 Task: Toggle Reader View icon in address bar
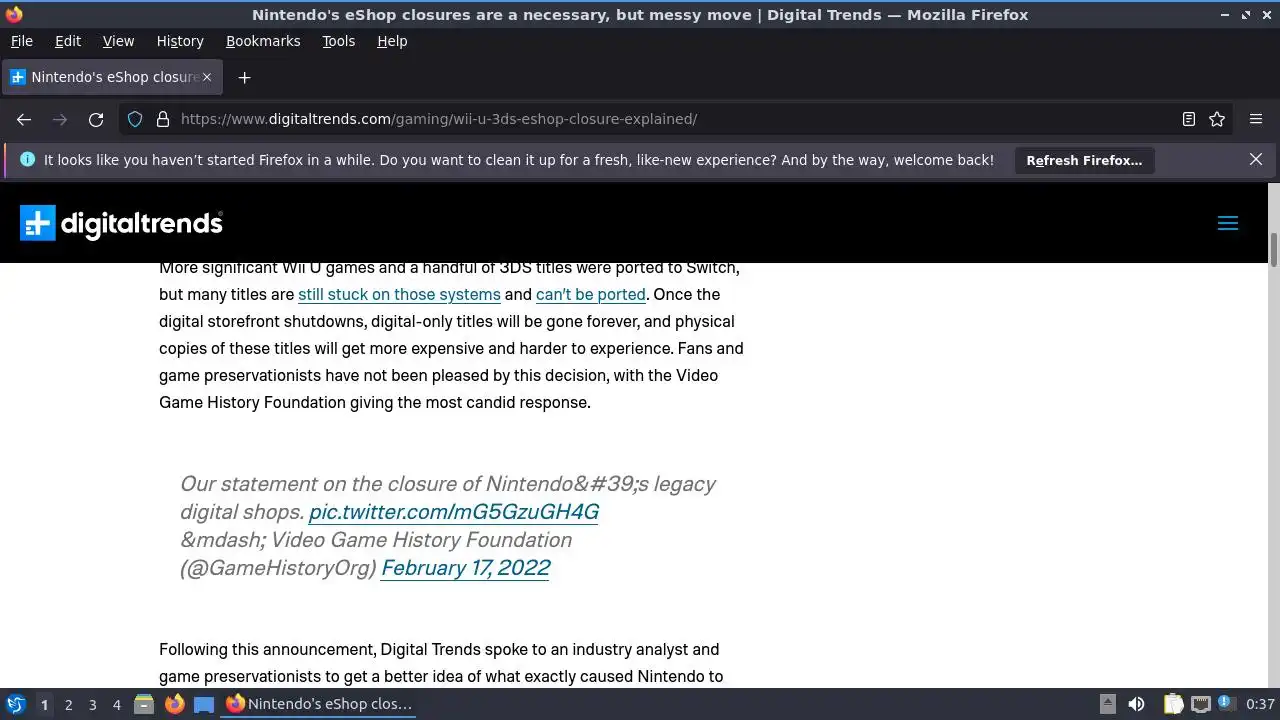click(x=1189, y=119)
